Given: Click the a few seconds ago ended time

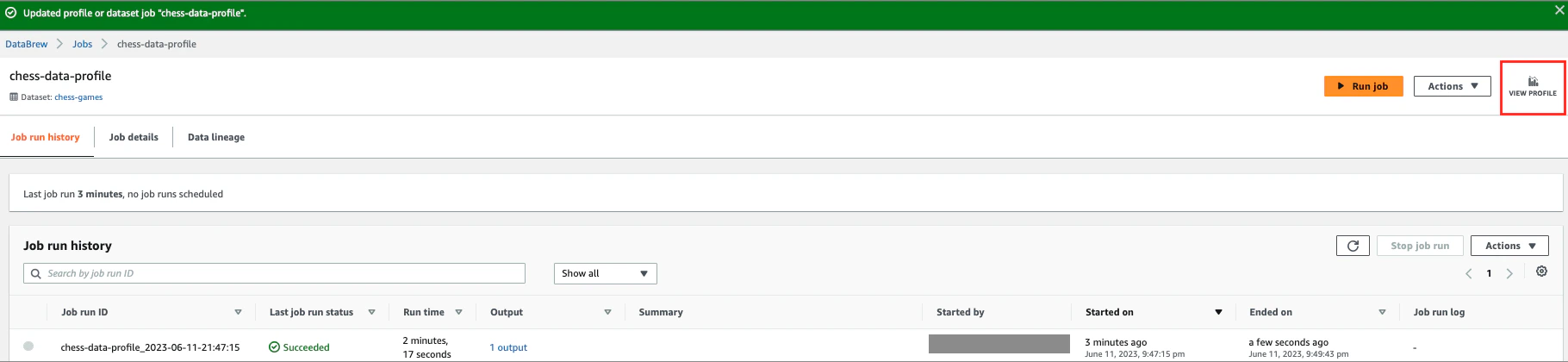Looking at the screenshot, I should coord(1288,342).
